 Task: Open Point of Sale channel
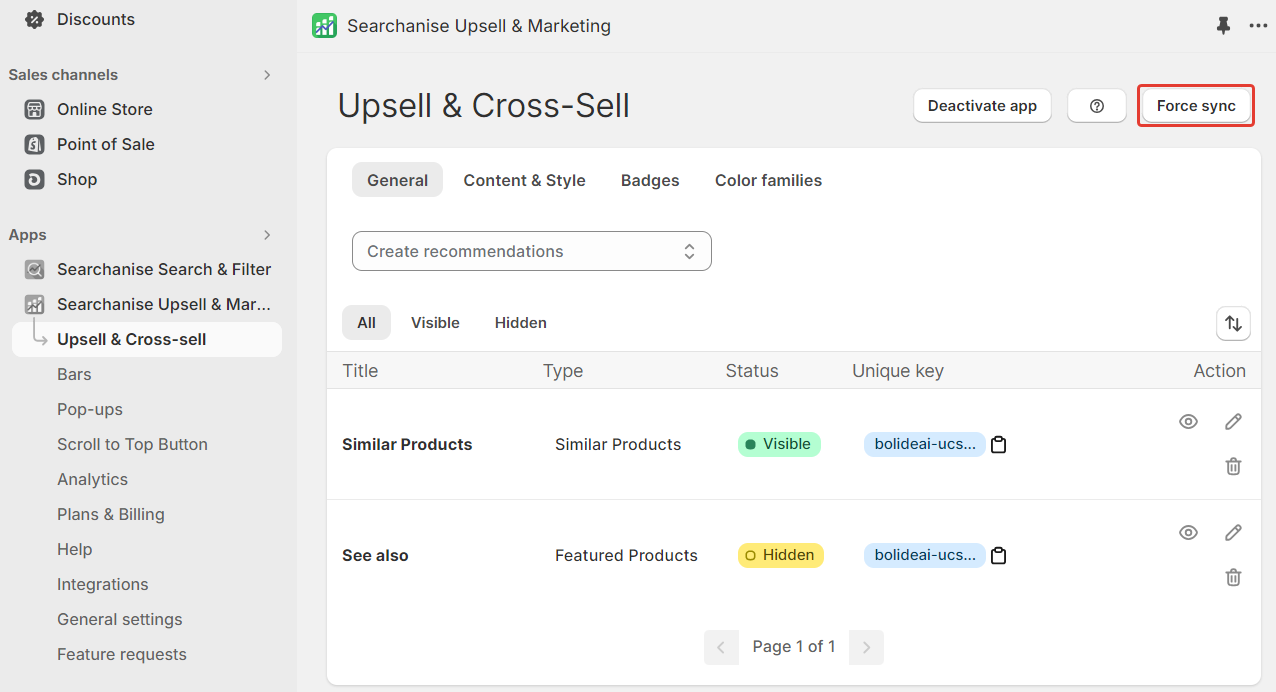point(106,144)
